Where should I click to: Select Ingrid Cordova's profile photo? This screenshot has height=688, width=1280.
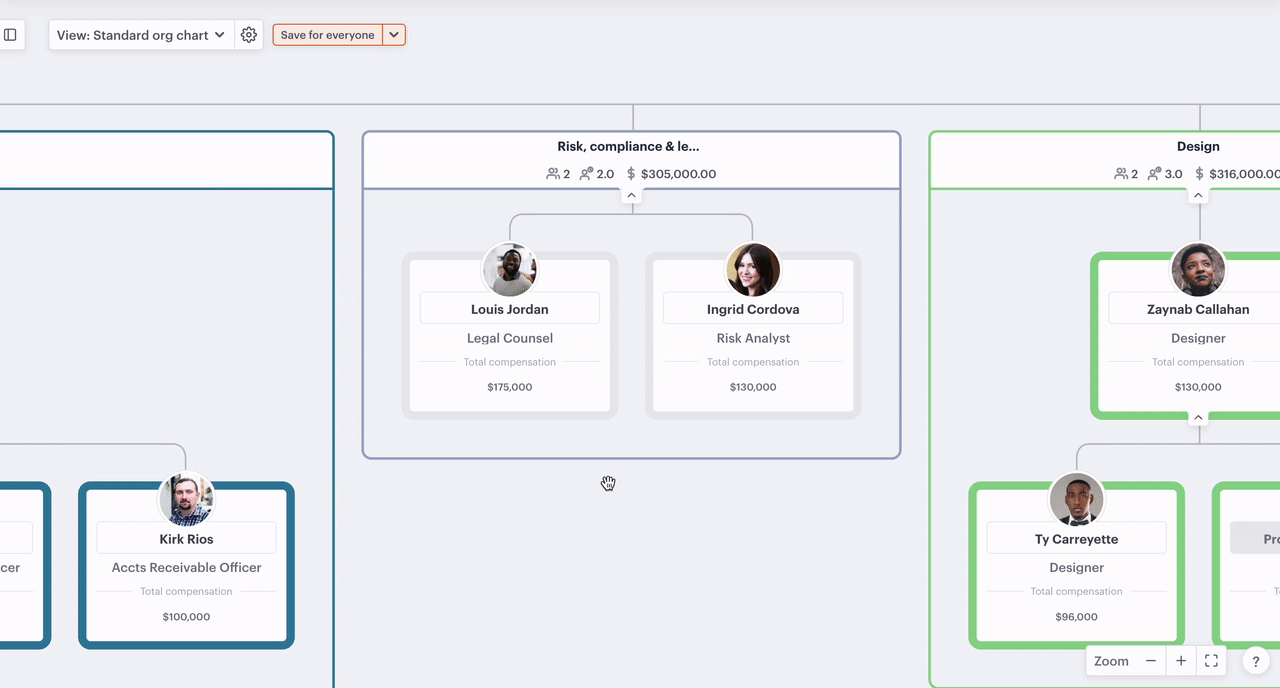[753, 269]
